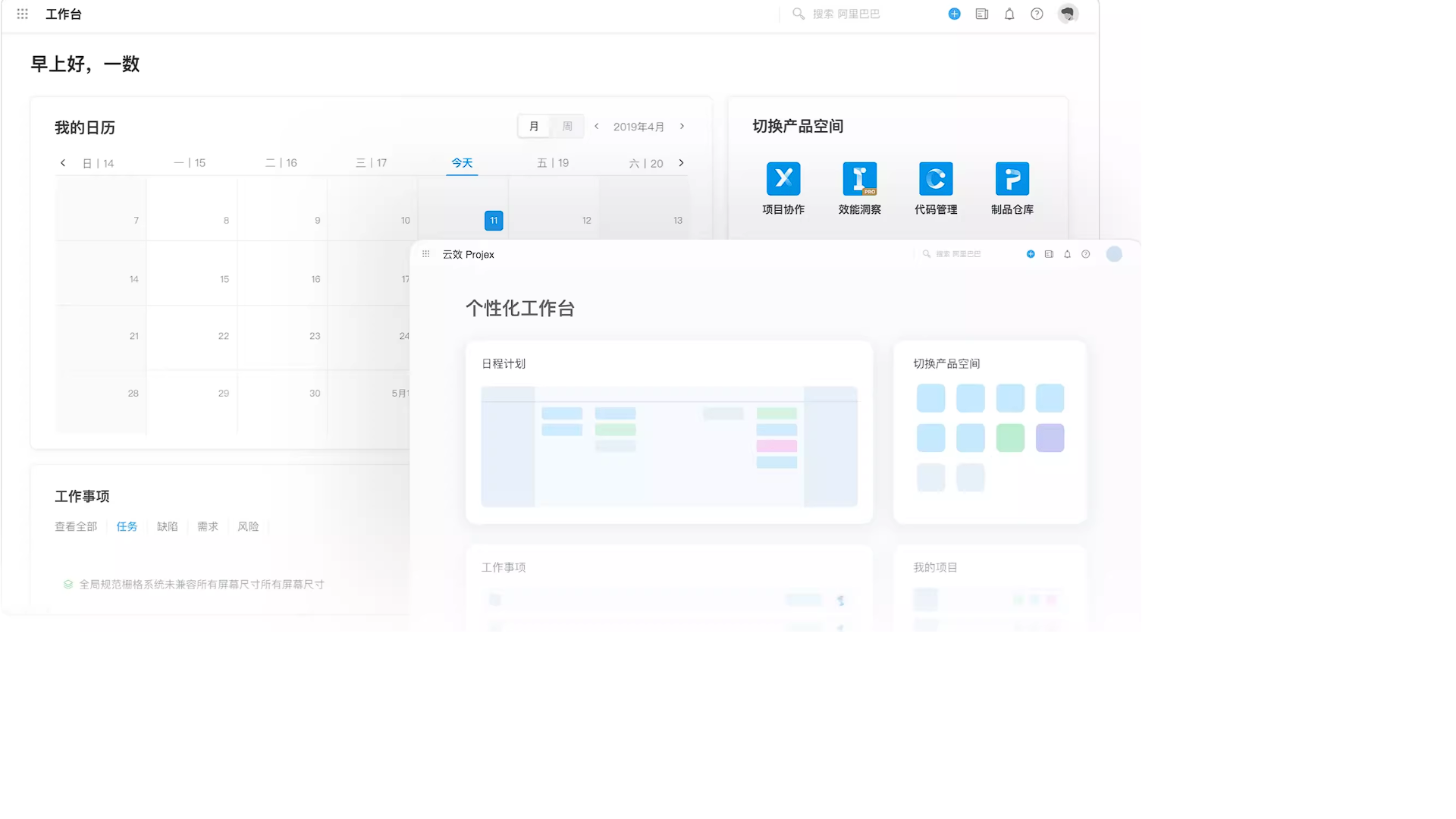This screenshot has width=1456, height=819.
Task: Click calendar date 13
Action: pyautogui.click(x=678, y=221)
